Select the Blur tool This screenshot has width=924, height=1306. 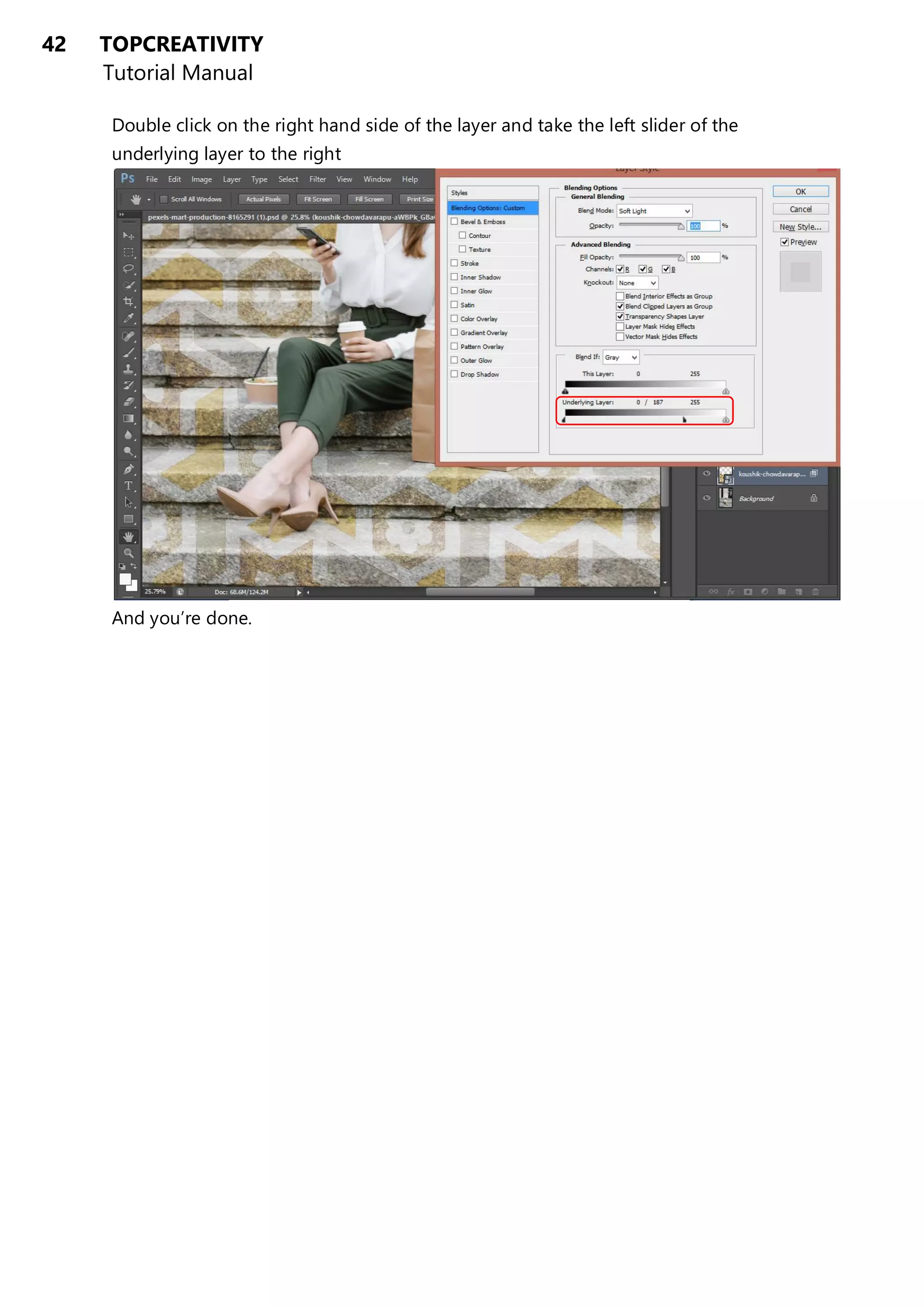point(129,435)
